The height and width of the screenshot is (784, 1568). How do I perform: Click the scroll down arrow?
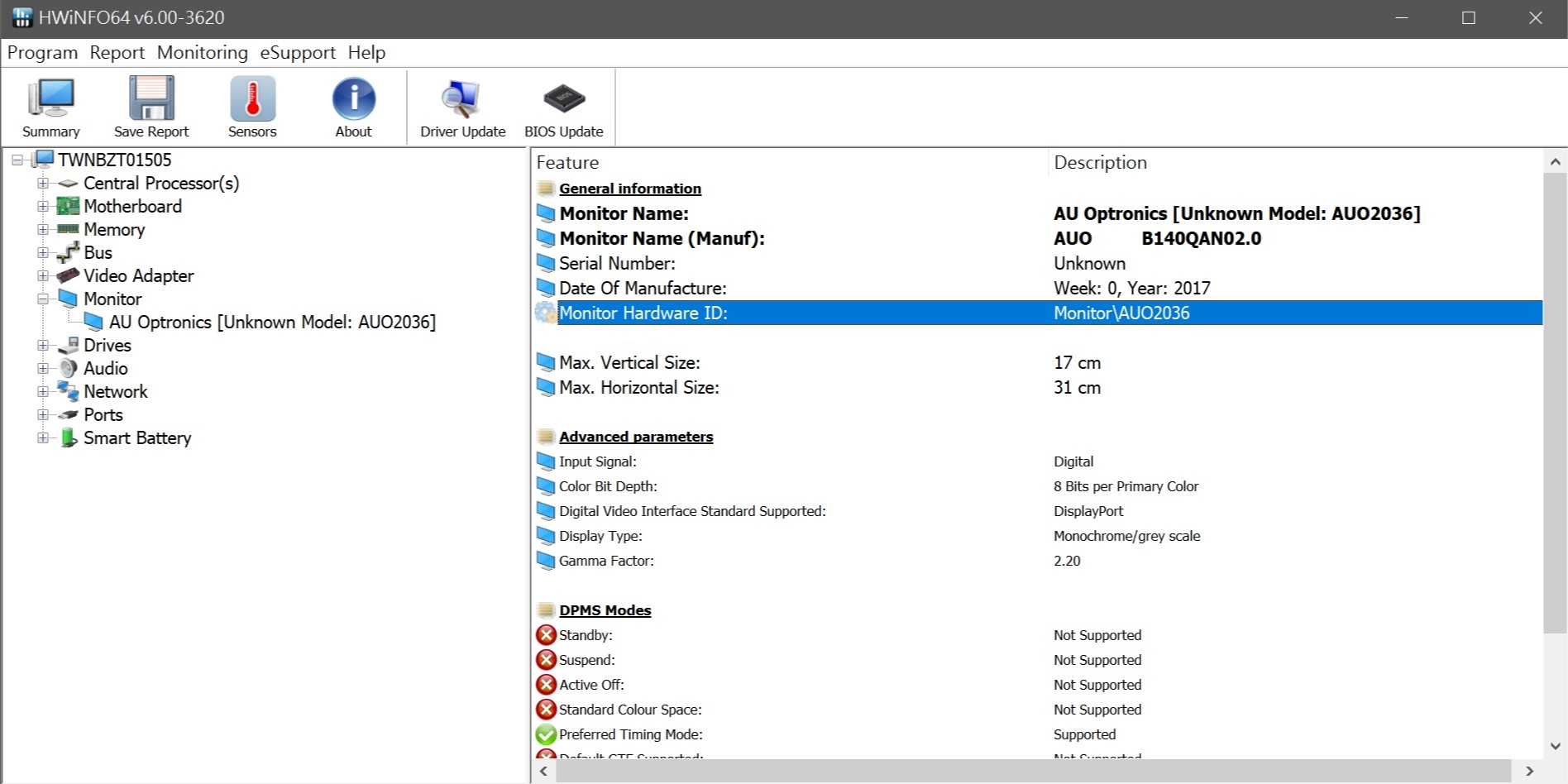(x=1555, y=746)
